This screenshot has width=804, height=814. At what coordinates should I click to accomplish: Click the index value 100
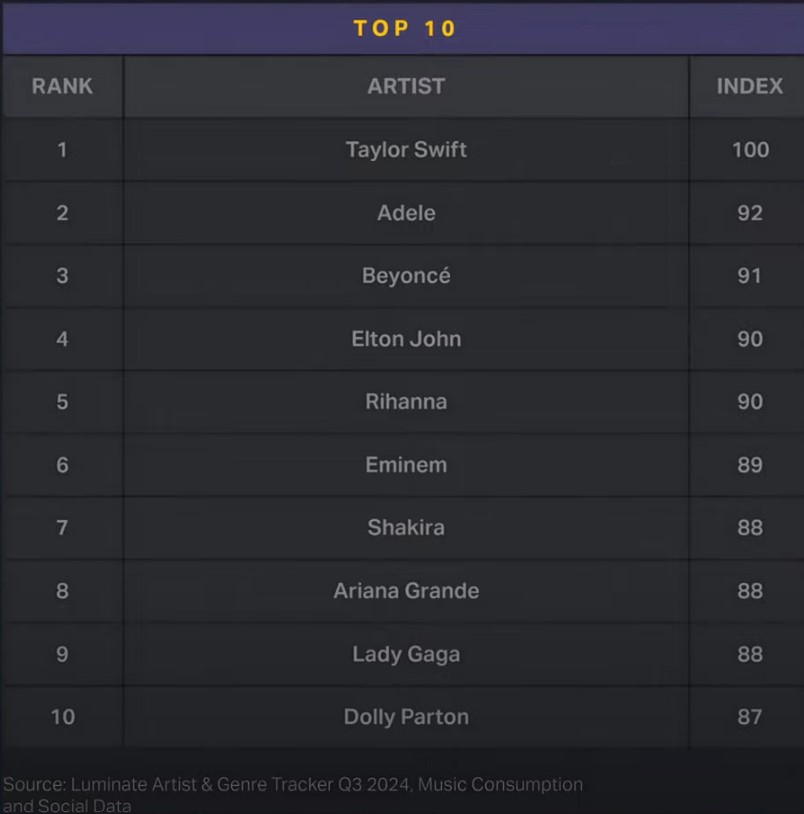pos(750,150)
